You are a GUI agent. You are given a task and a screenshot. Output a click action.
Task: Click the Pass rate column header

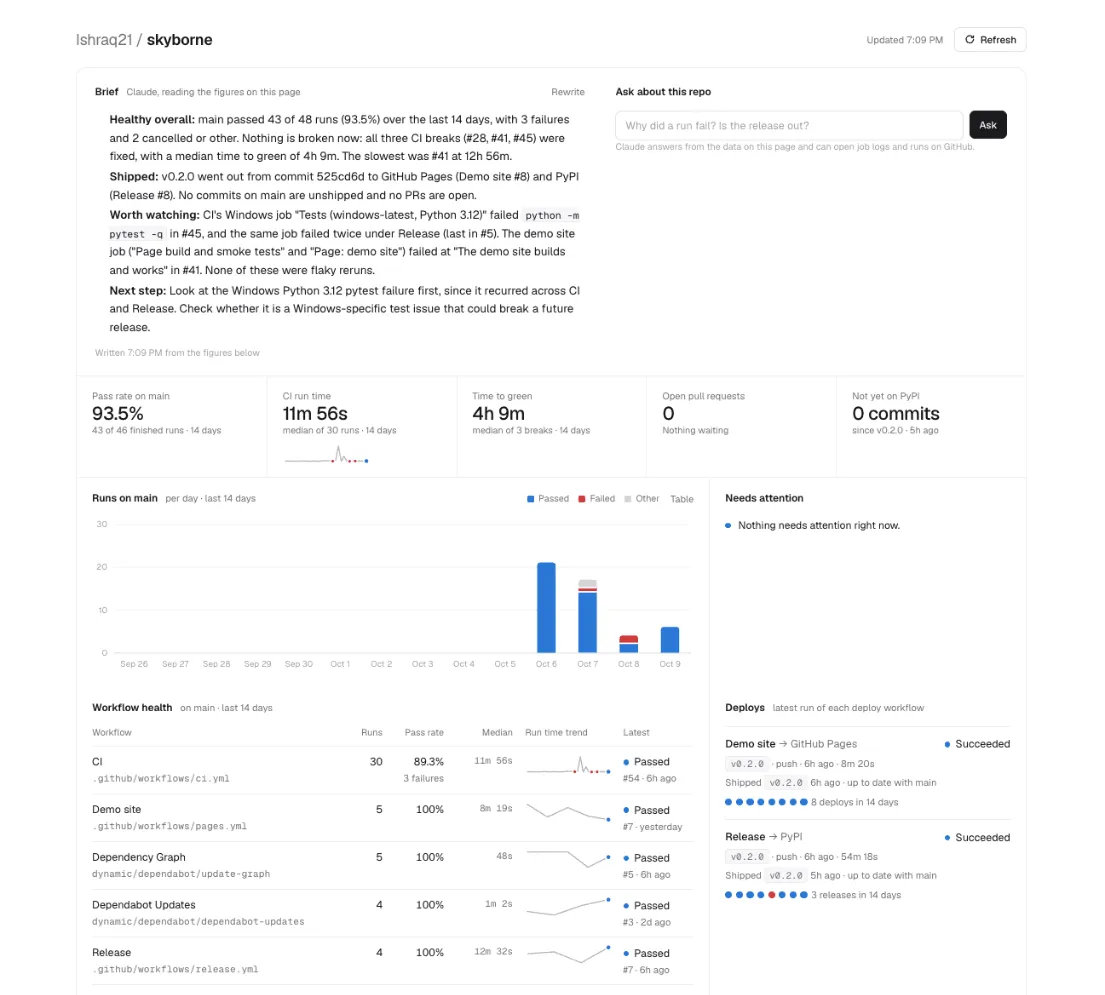click(424, 733)
